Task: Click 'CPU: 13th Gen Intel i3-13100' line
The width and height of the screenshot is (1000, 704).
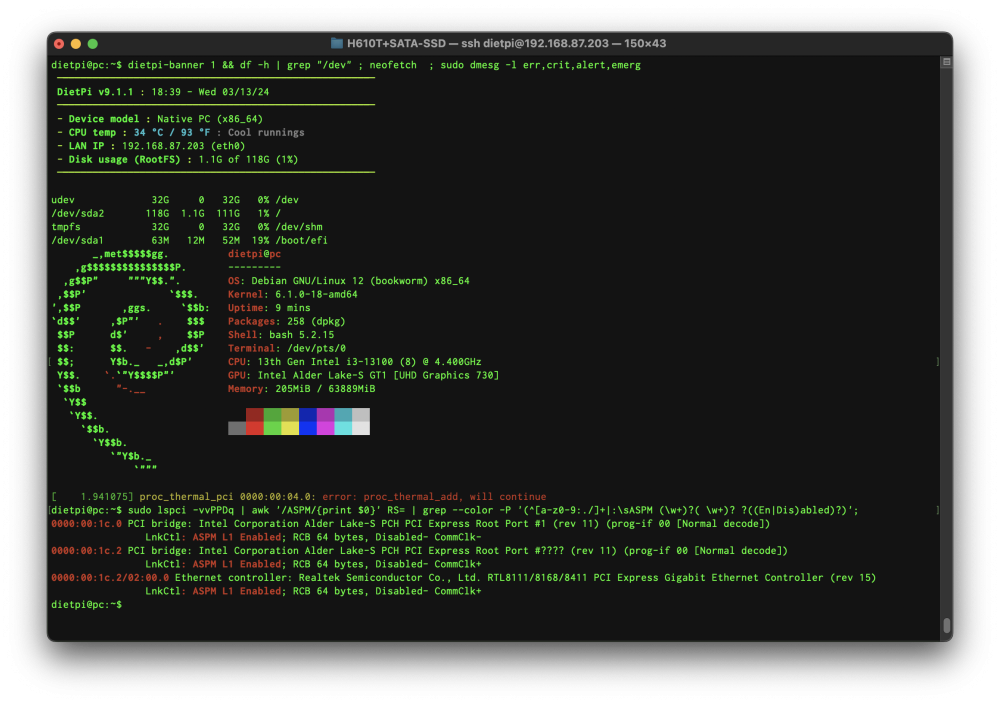Action: [354, 362]
